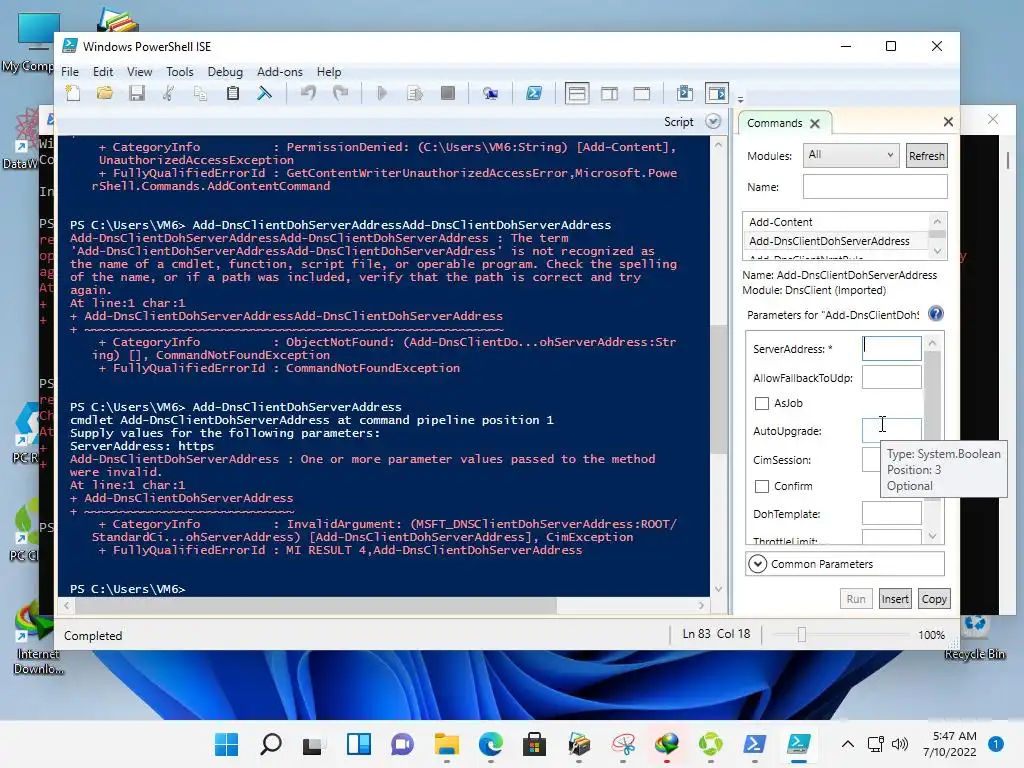Open the Edit menu

[103, 72]
